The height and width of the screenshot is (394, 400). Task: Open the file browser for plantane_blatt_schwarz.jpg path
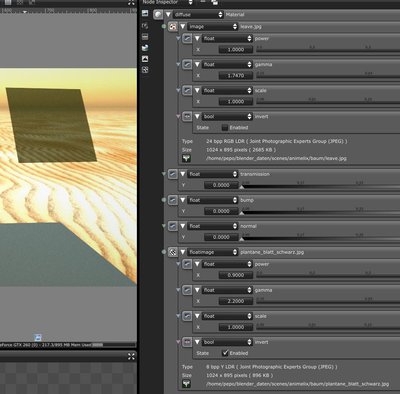[x=186, y=384]
